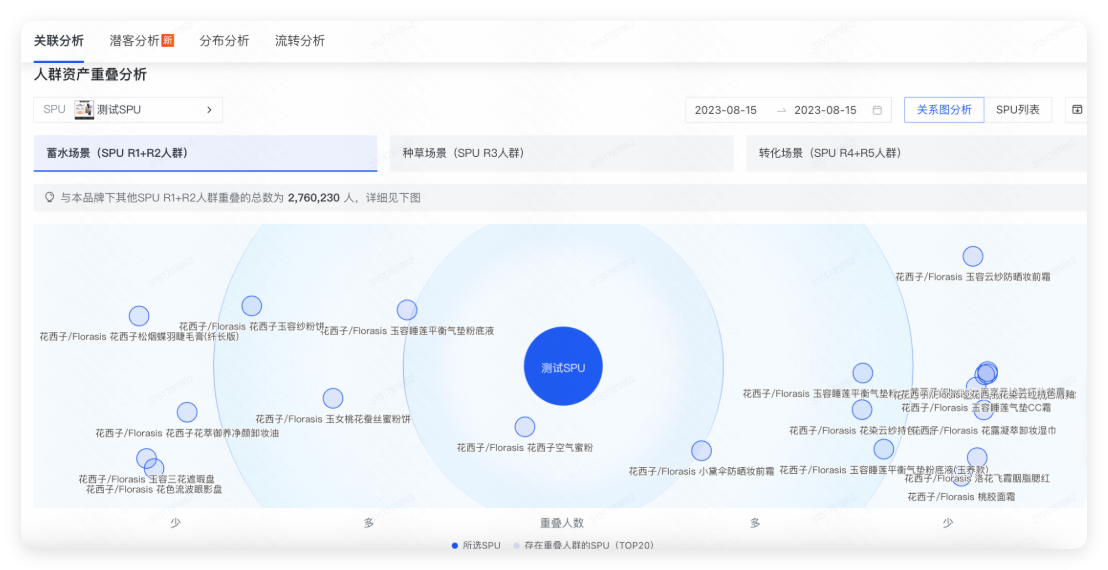Toggle the 存在重叠人群的SPU (TOP20) legend item
Screen dimensions: 1108x570
(584, 545)
